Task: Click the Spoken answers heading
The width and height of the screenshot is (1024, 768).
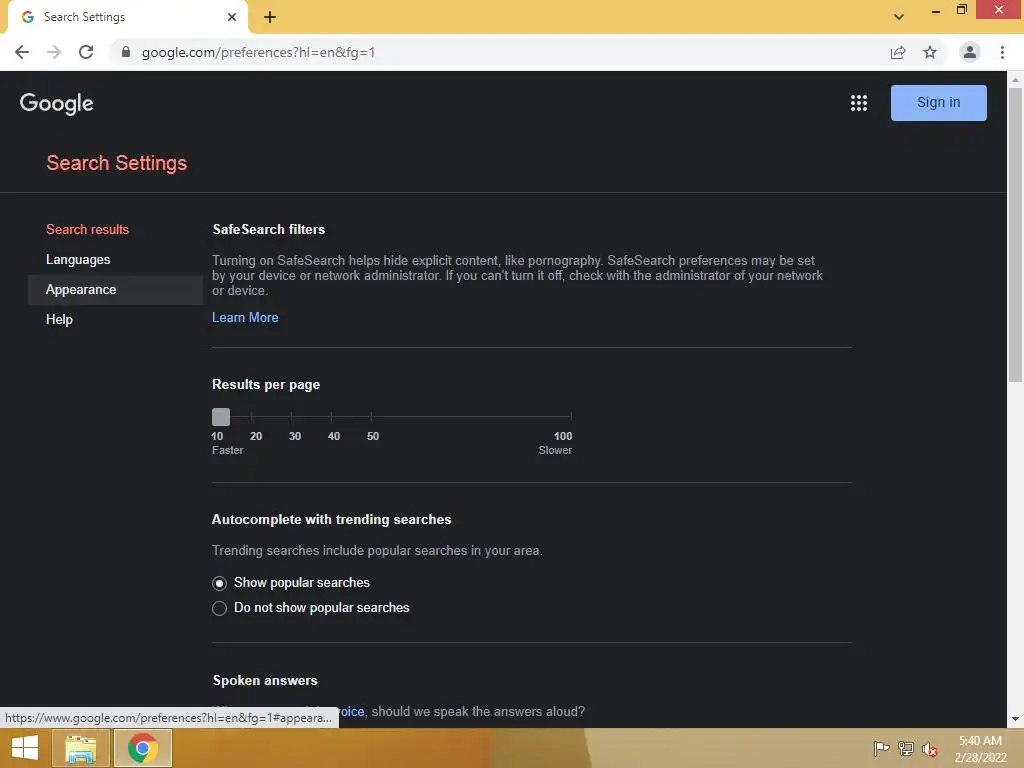Action: (265, 680)
